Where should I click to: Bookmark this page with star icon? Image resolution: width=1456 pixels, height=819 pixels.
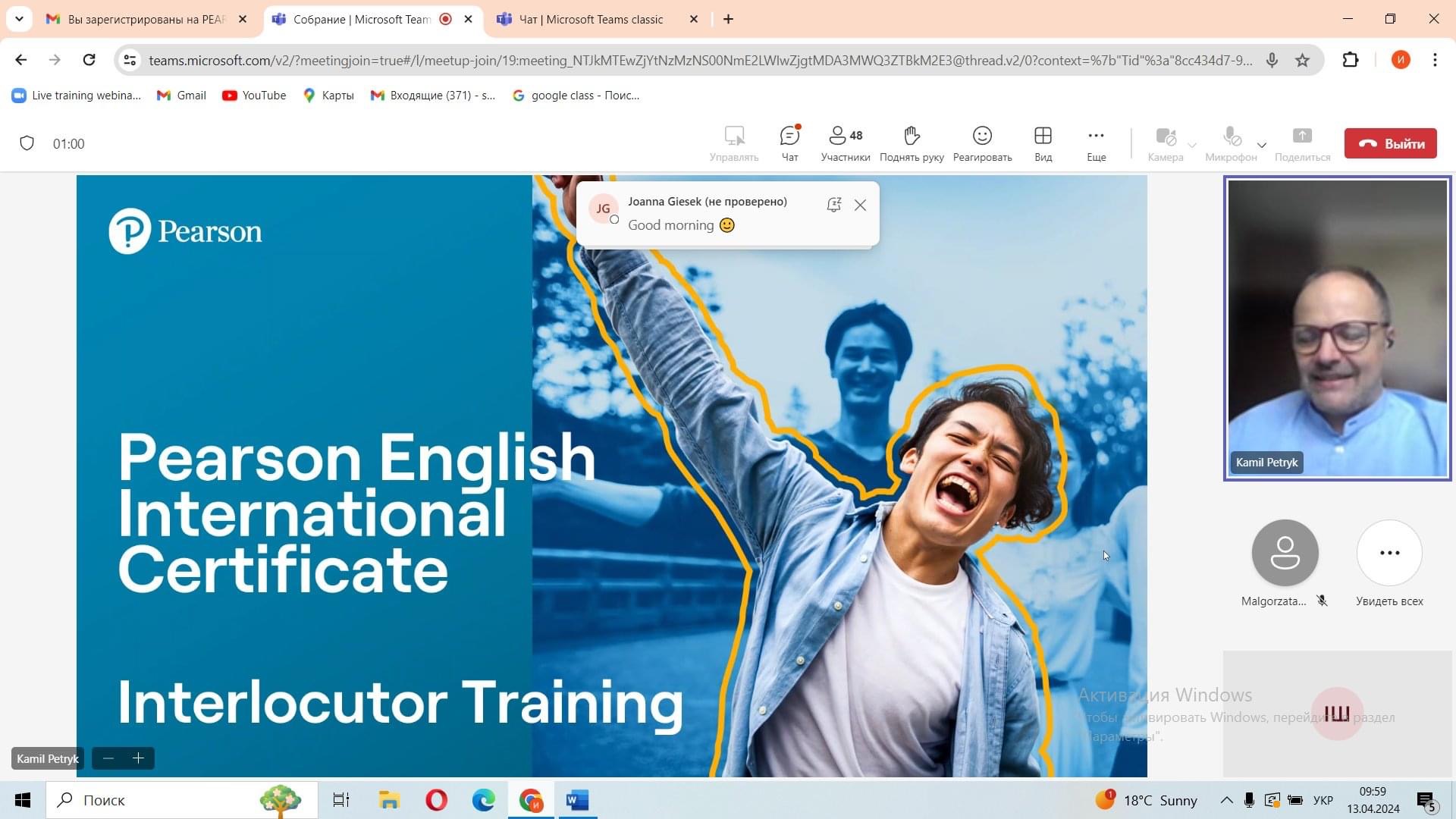pyautogui.click(x=1302, y=60)
